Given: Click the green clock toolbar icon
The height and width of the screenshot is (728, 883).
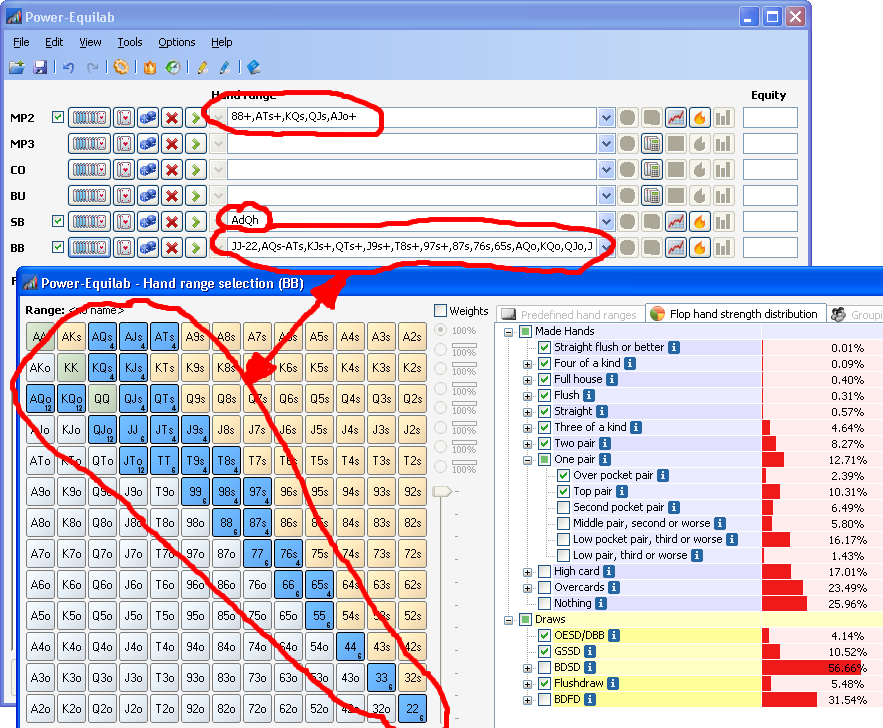Looking at the screenshot, I should click(173, 68).
